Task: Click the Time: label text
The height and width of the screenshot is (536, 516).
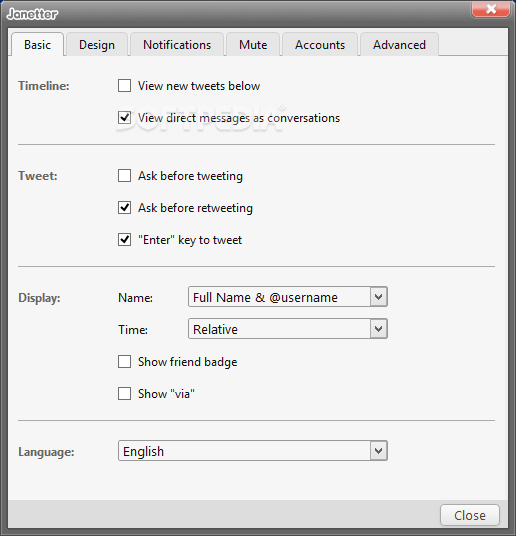Action: point(133,330)
